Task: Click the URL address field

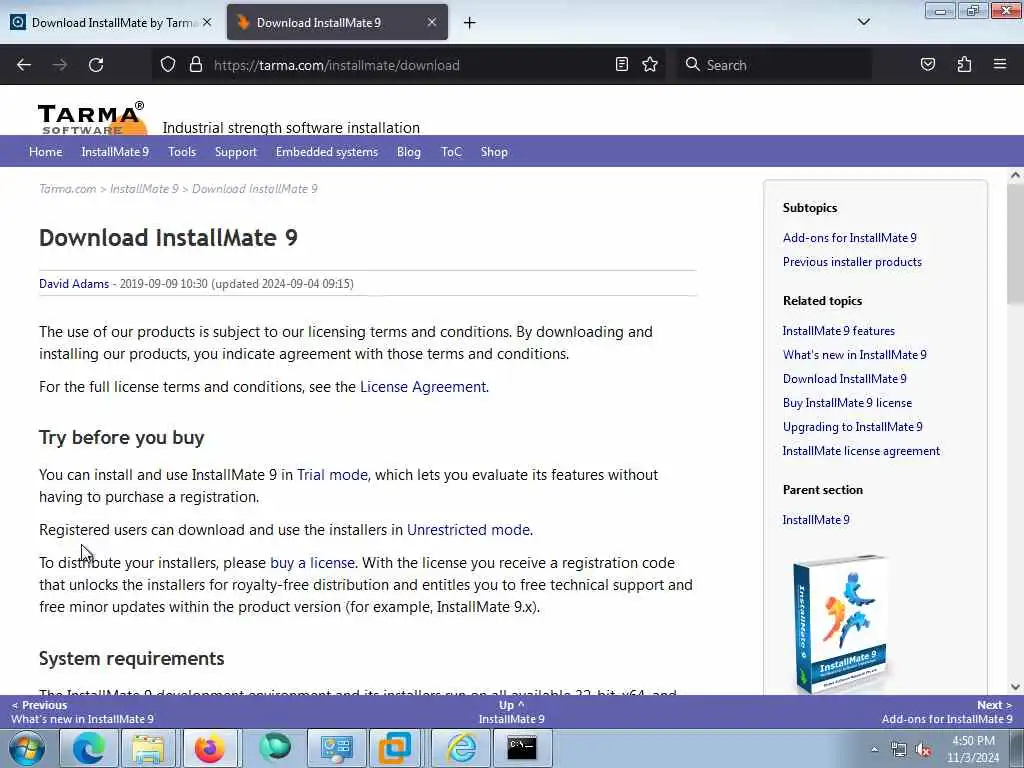Action: click(411, 65)
